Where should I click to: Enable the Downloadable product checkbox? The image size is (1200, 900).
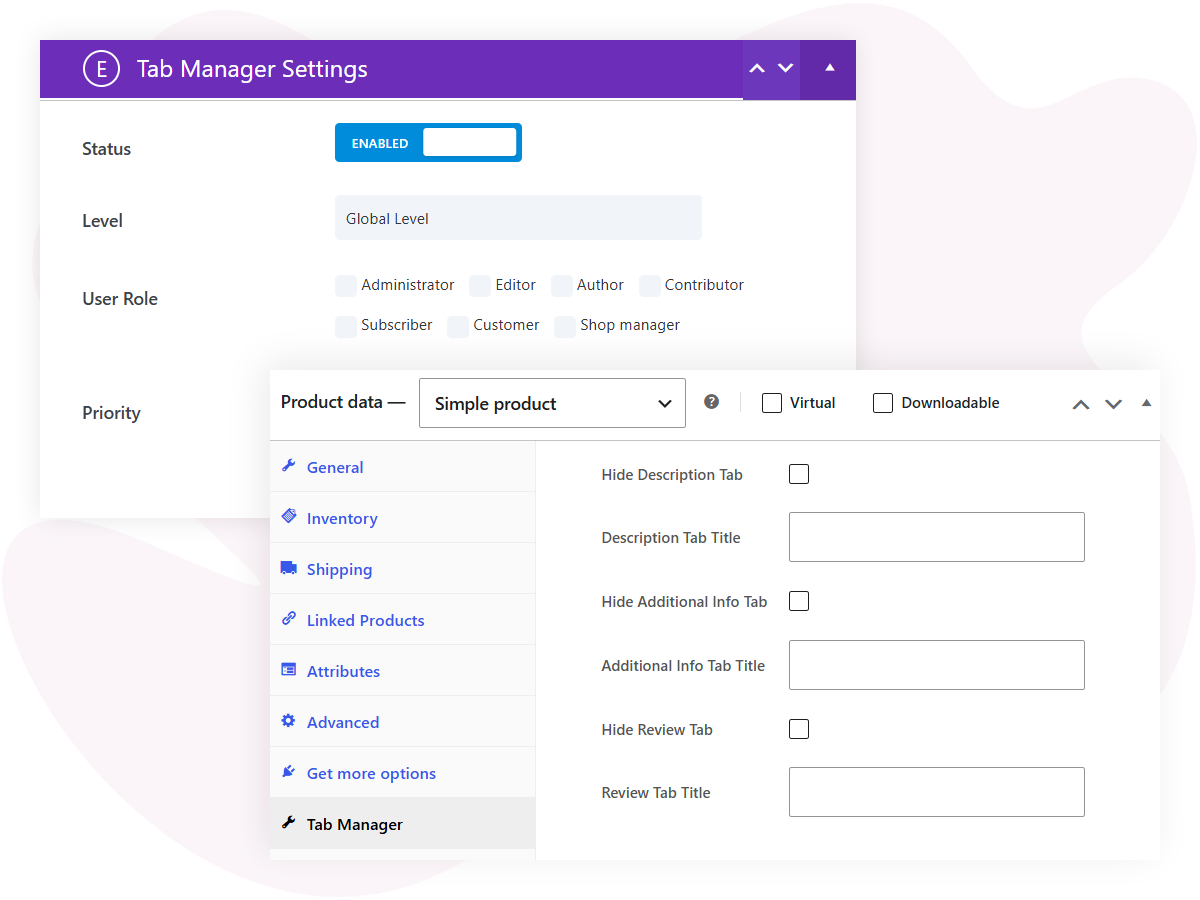[x=882, y=403]
